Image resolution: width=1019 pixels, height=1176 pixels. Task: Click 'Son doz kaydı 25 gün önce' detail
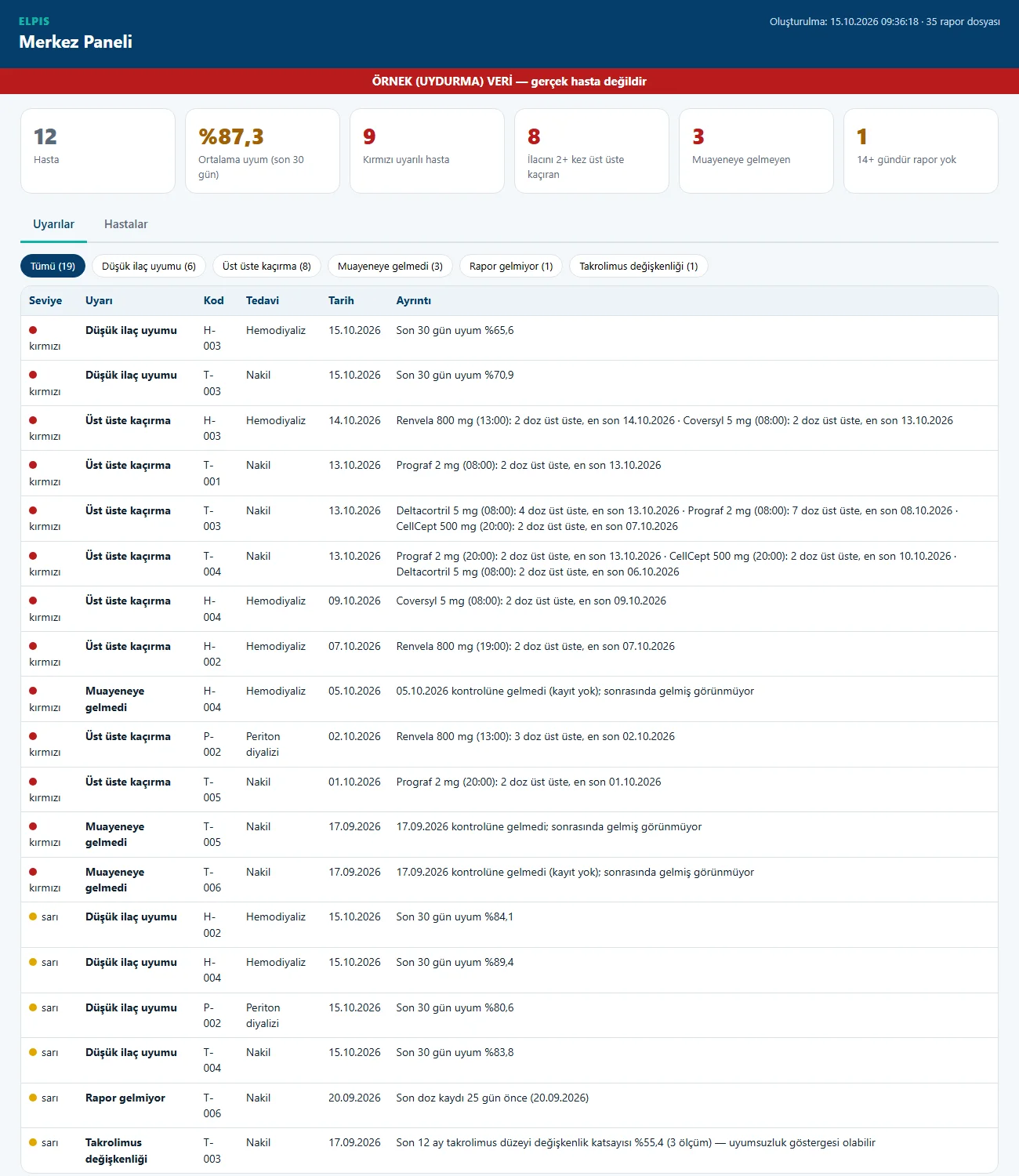492,1098
